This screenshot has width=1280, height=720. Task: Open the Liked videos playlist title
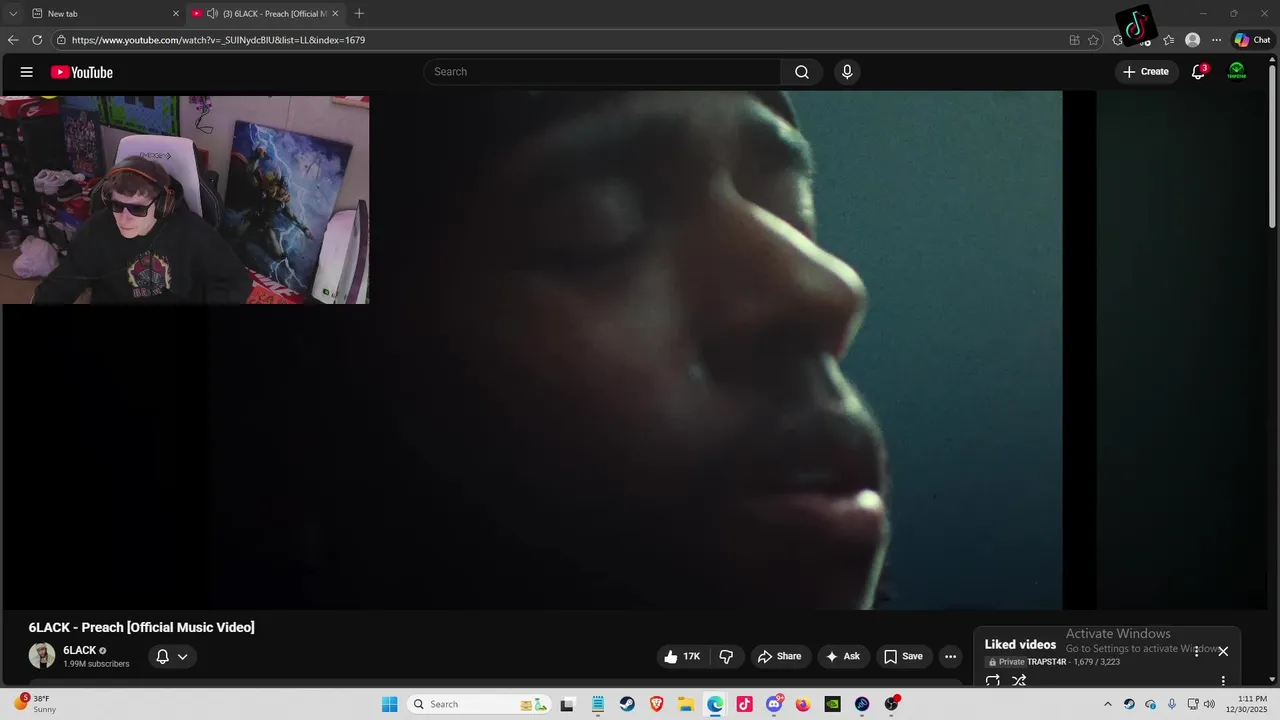(1020, 645)
